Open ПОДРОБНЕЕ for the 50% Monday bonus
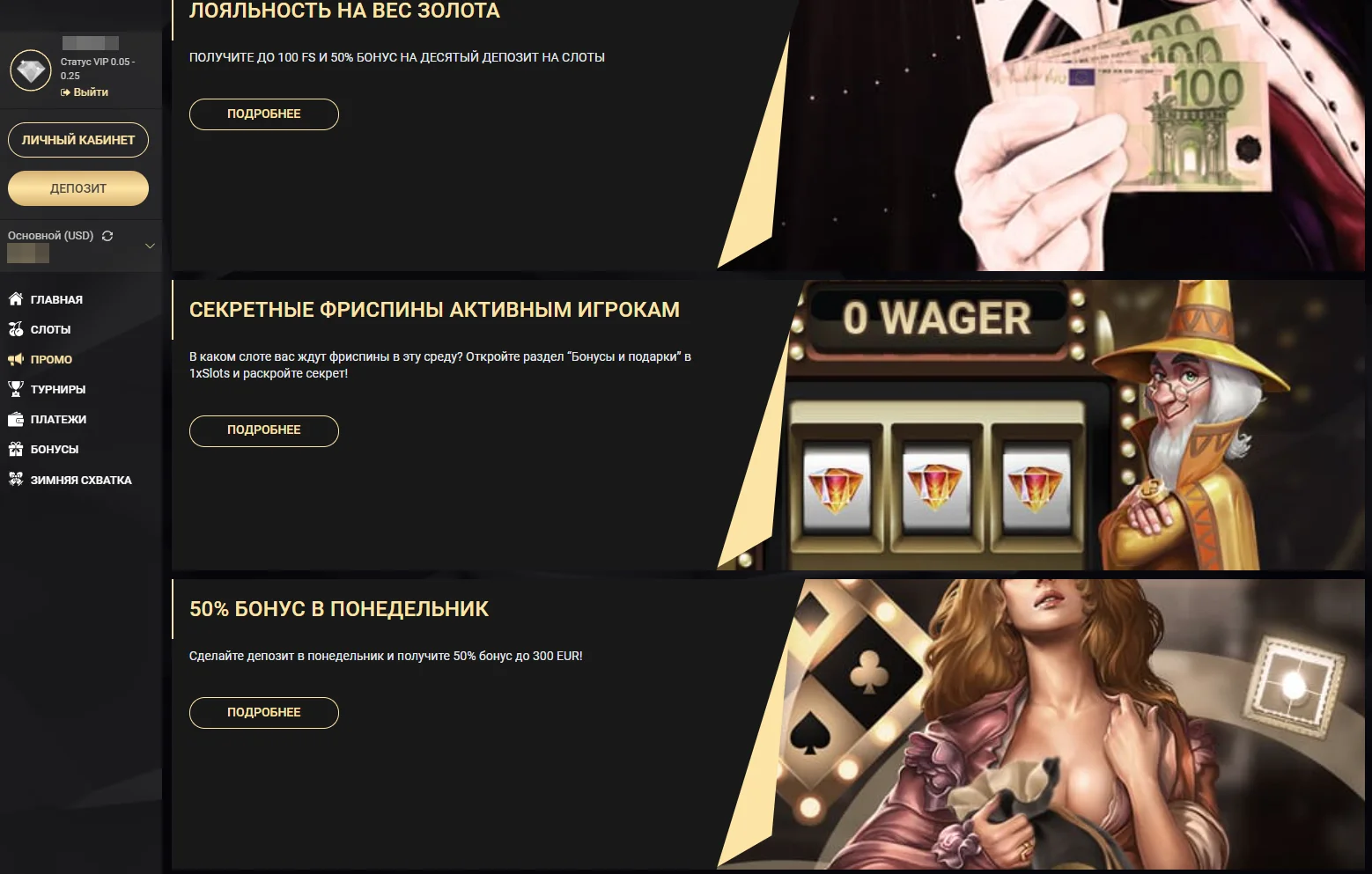Viewport: 1372px width, 874px height. click(264, 712)
